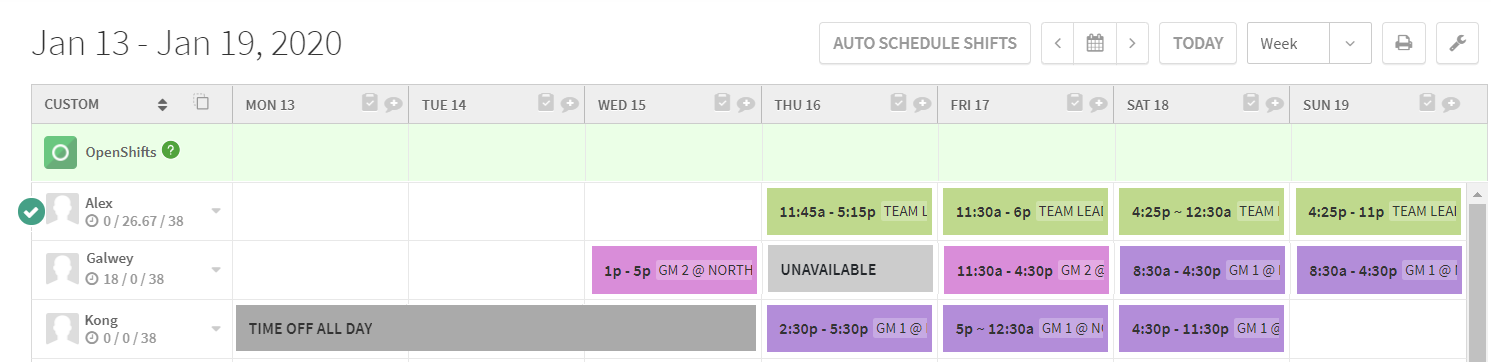Expand Kong's row dropdown arrow
This screenshot has height=362, width=1491.
[x=216, y=329]
